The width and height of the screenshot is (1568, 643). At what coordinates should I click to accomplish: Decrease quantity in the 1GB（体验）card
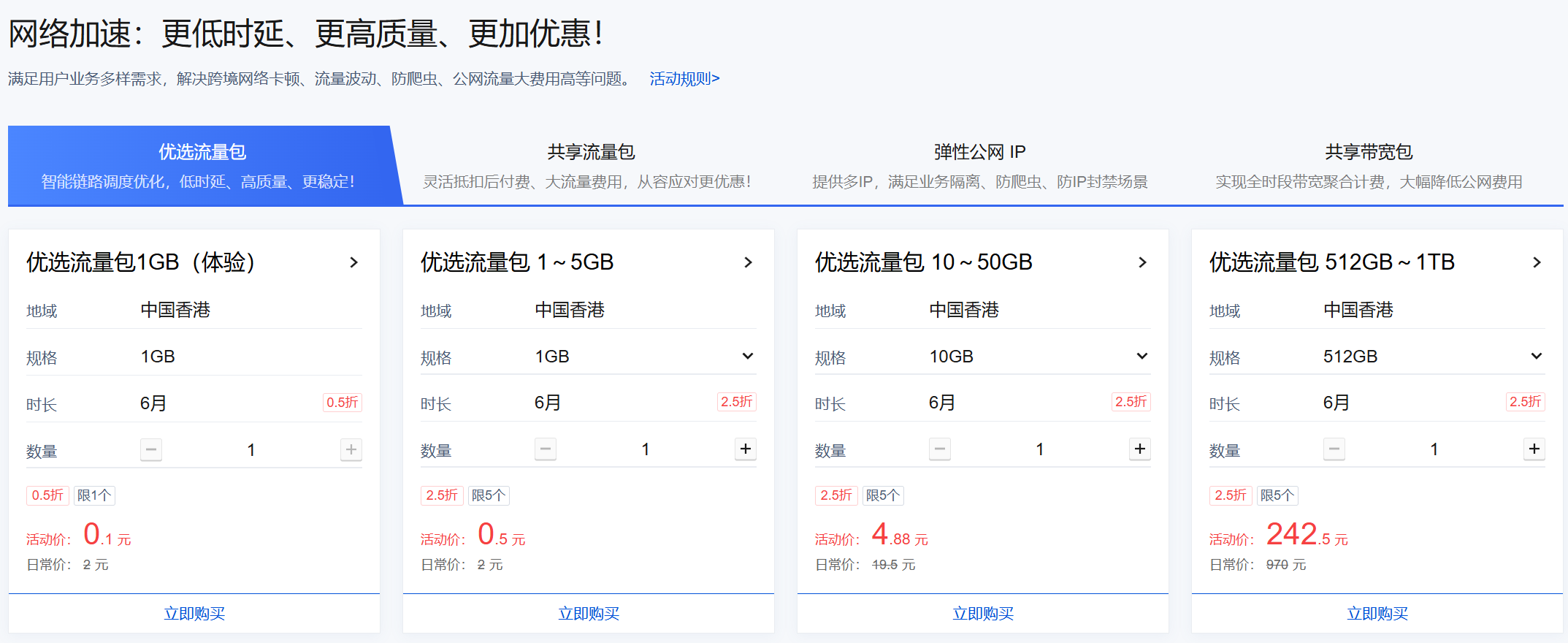coord(151,449)
